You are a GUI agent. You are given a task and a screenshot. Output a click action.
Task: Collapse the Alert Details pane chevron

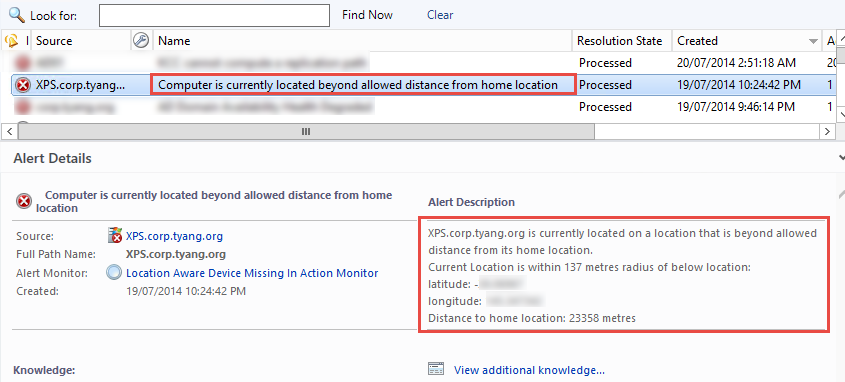click(841, 158)
